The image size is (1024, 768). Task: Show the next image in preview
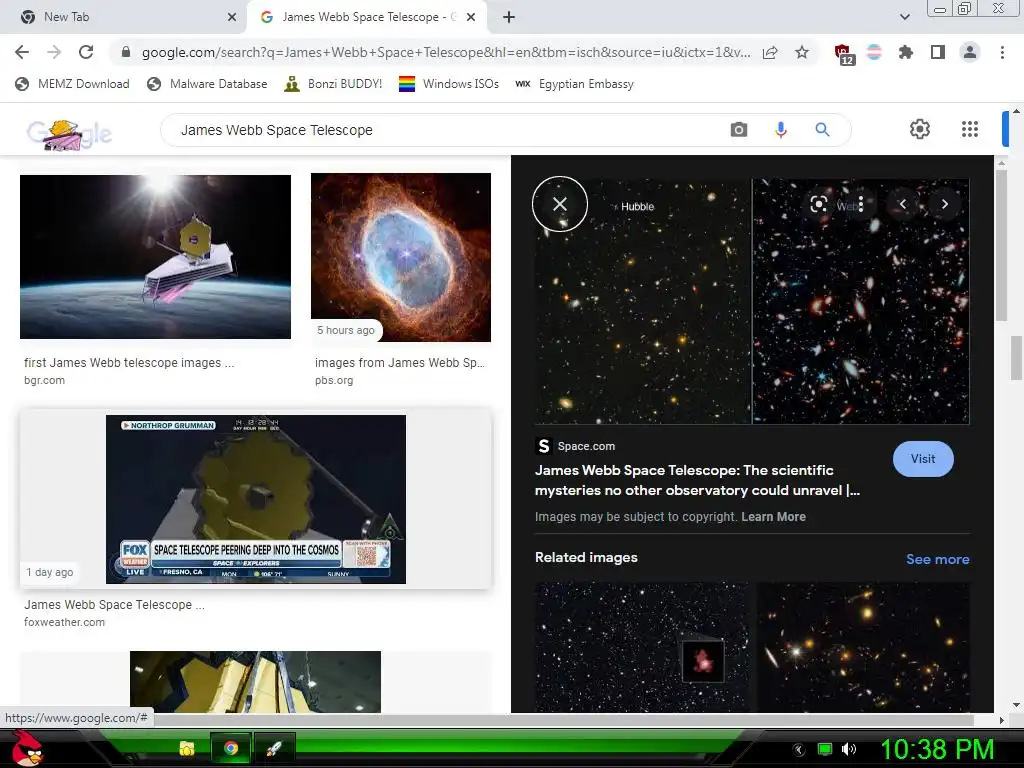944,204
